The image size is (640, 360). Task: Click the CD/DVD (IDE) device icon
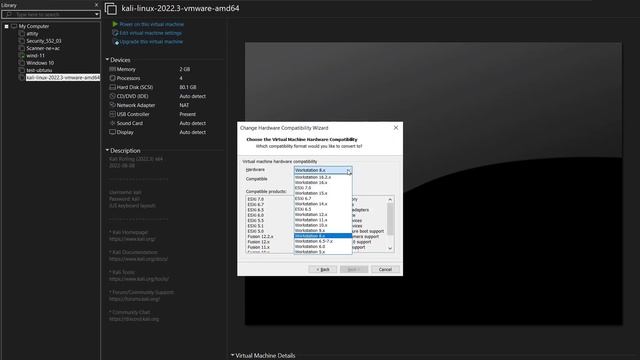click(x=112, y=96)
